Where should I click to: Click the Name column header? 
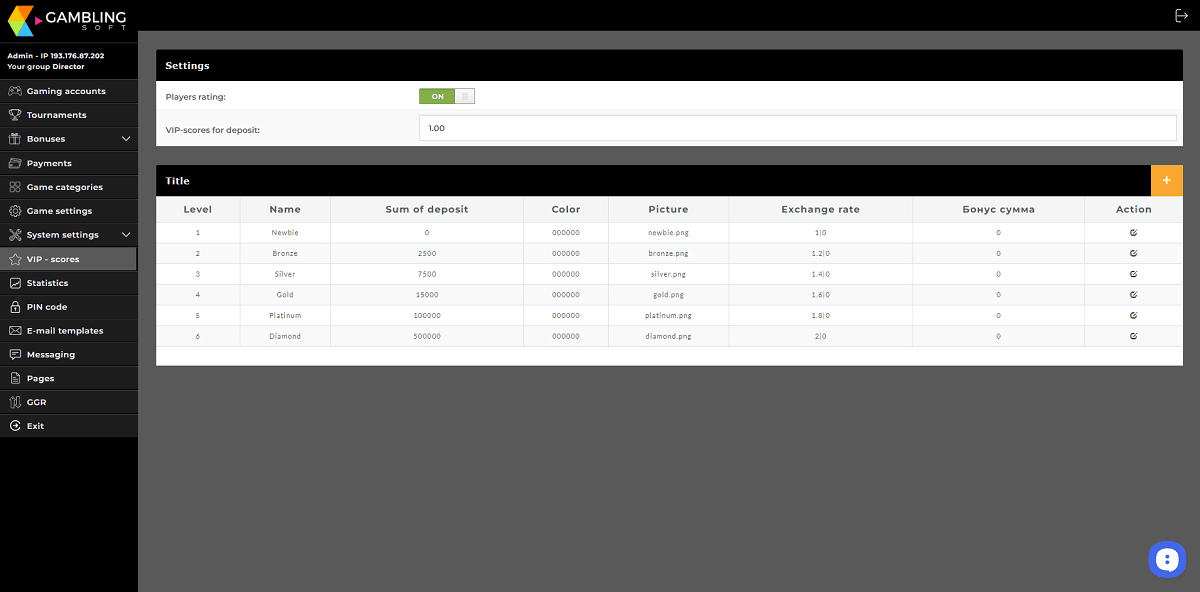pyautogui.click(x=285, y=209)
